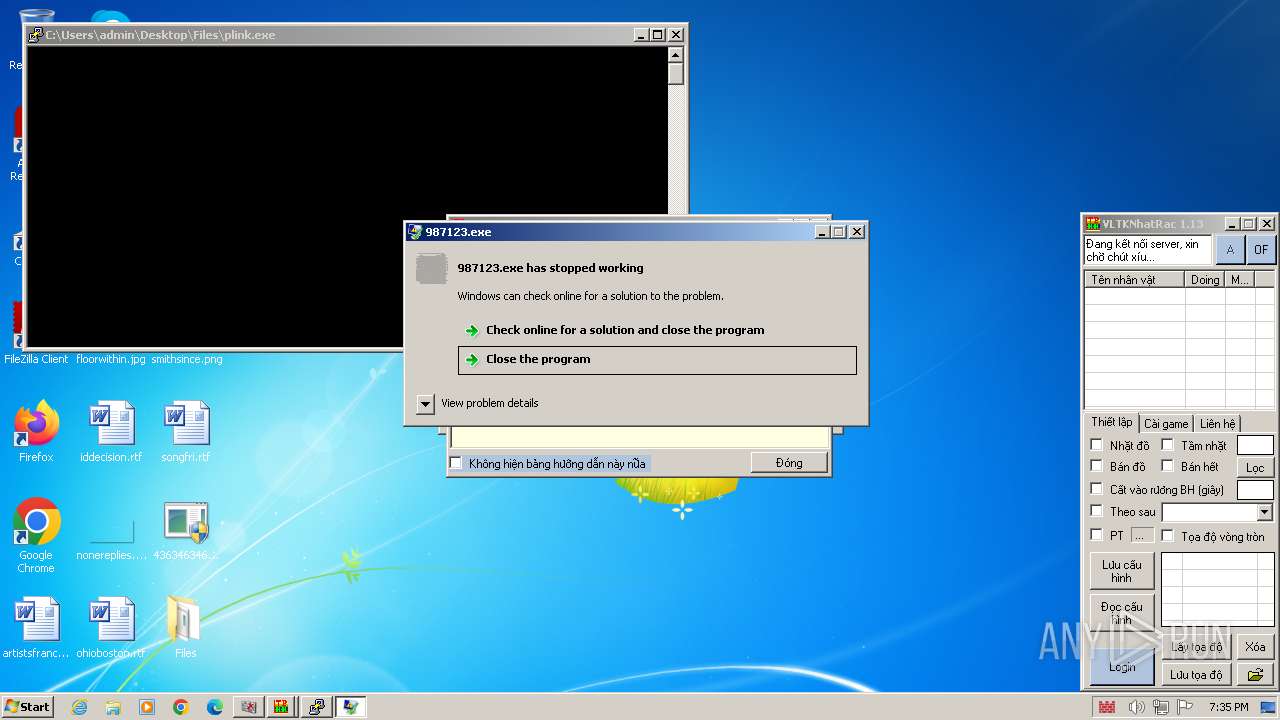Click the Xóa button
Screen dimensions: 1280x720
(1255, 647)
